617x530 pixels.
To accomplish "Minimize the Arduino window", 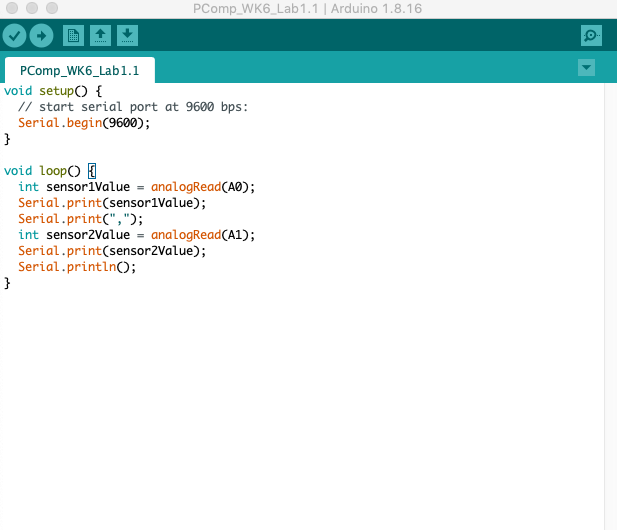I will point(31,9).
